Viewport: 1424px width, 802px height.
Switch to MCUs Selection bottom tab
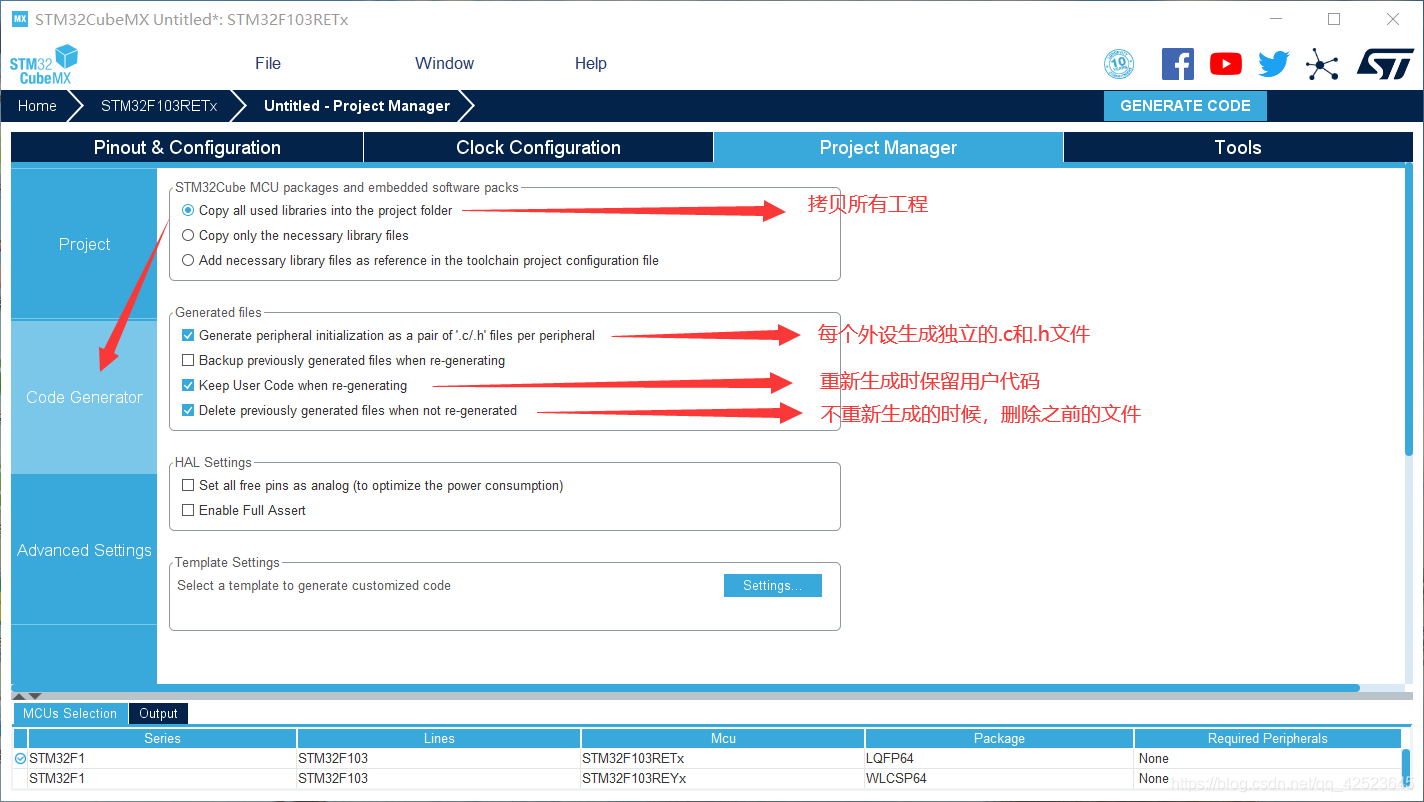pos(70,714)
